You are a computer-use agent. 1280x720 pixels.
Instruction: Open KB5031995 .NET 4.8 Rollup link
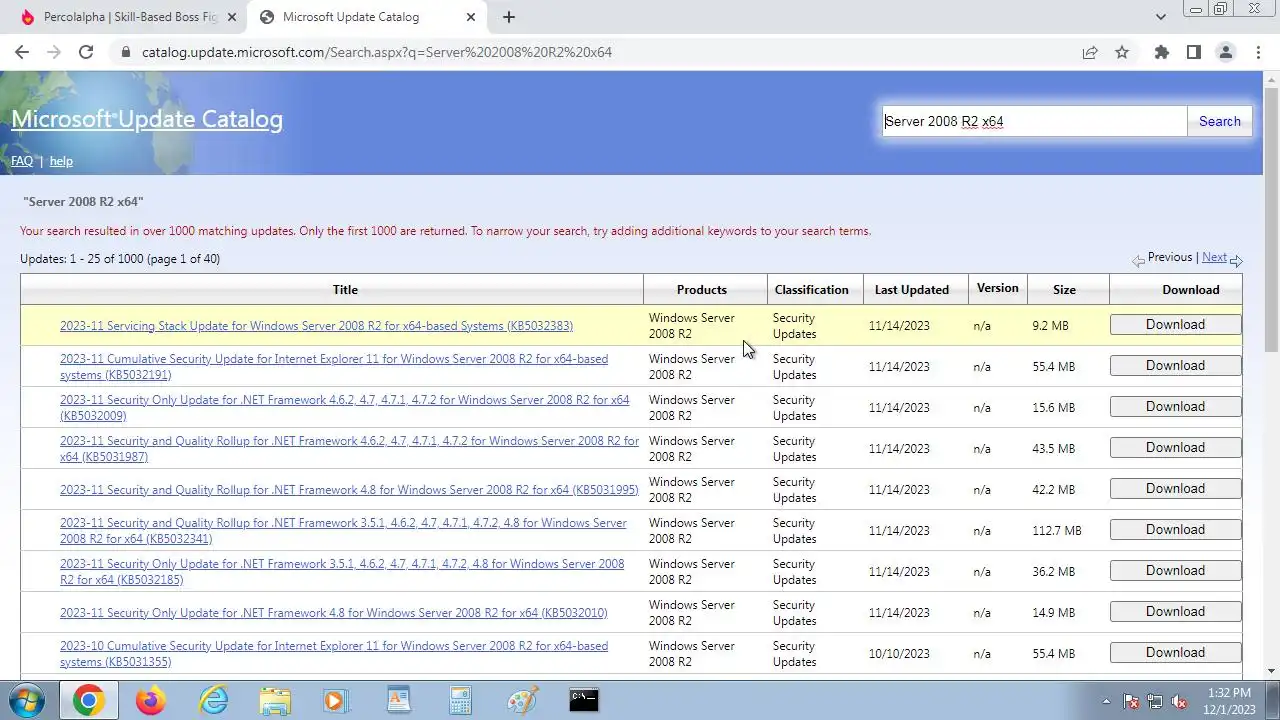point(349,490)
